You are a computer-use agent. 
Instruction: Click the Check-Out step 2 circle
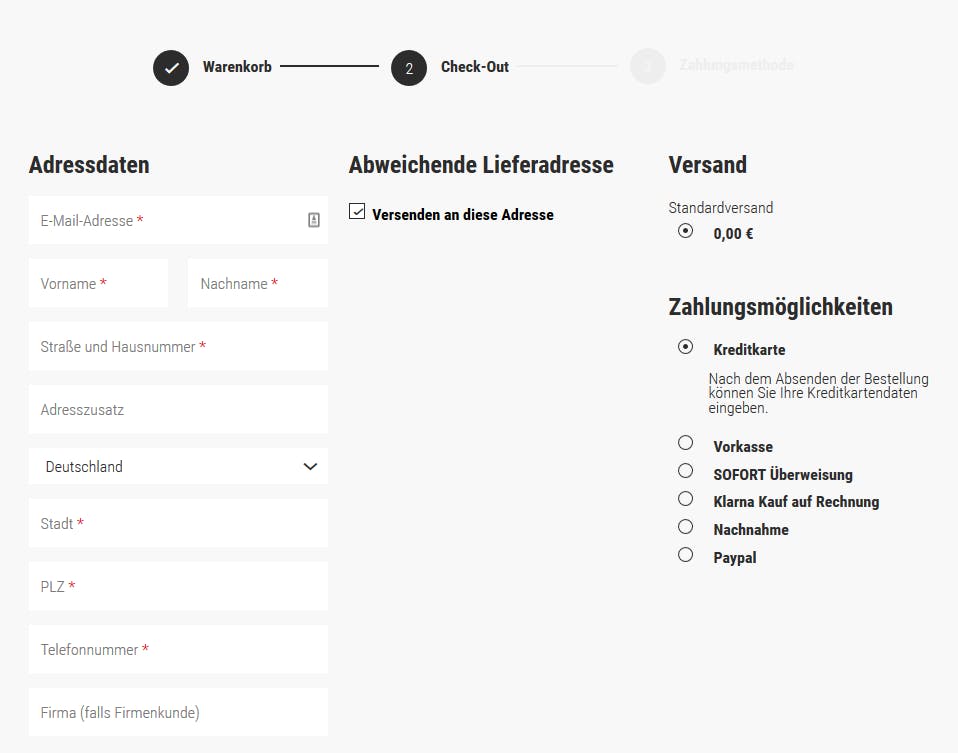[409, 68]
